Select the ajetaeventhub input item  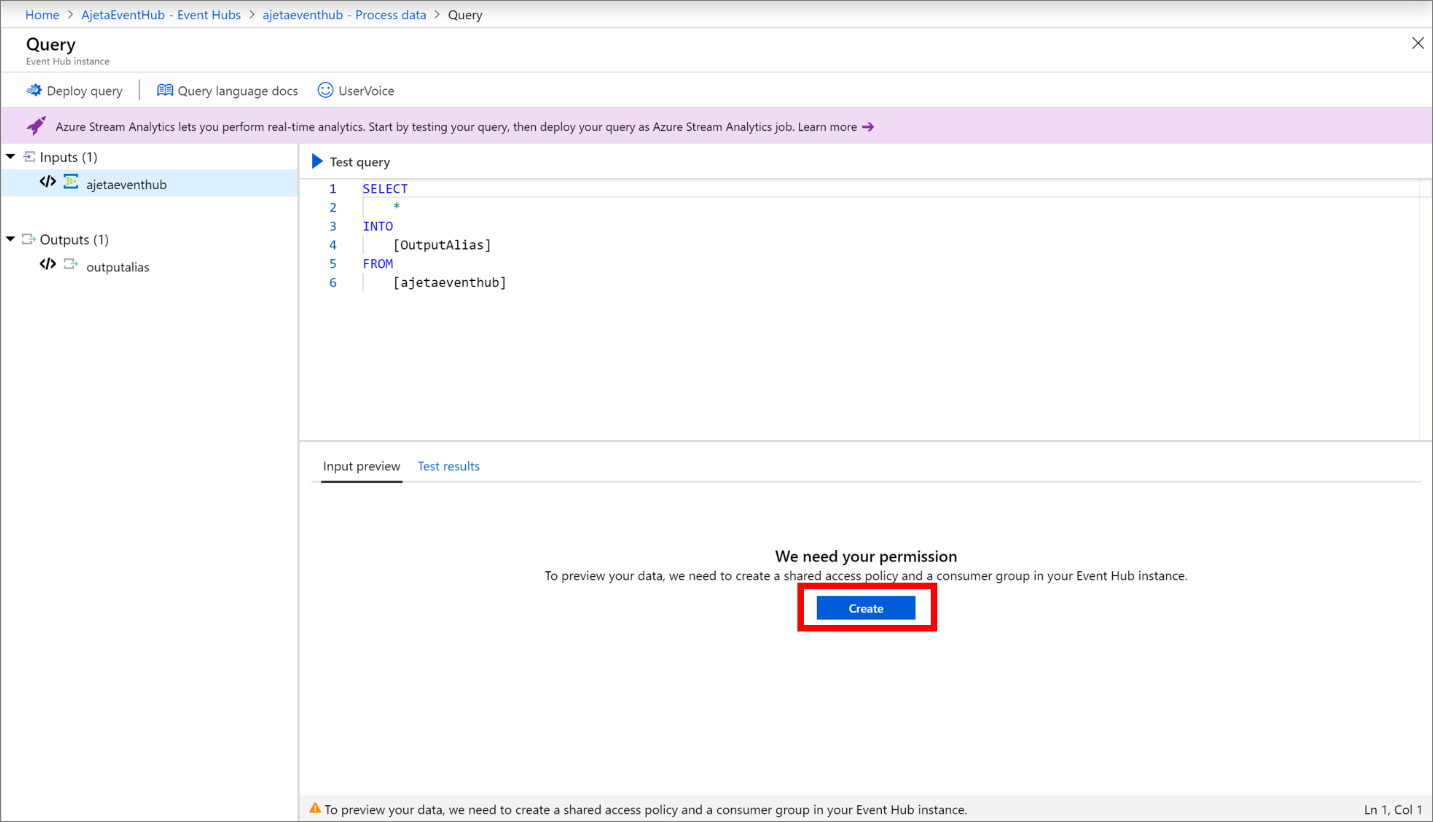149,183
